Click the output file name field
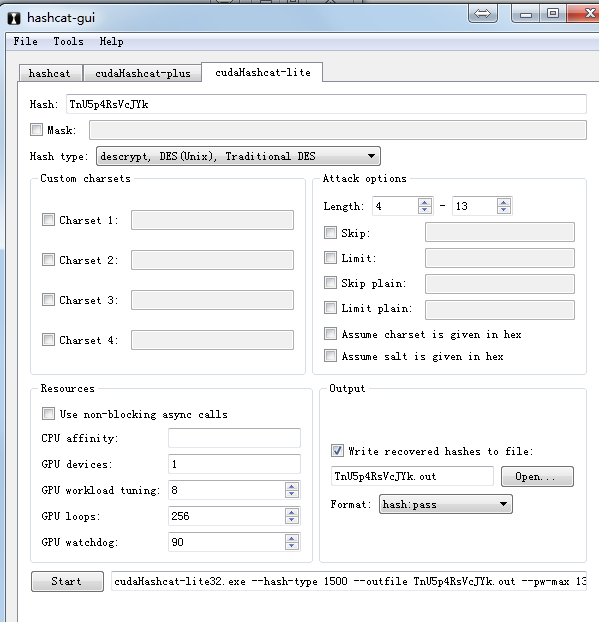The height and width of the screenshot is (622, 599). [412, 476]
